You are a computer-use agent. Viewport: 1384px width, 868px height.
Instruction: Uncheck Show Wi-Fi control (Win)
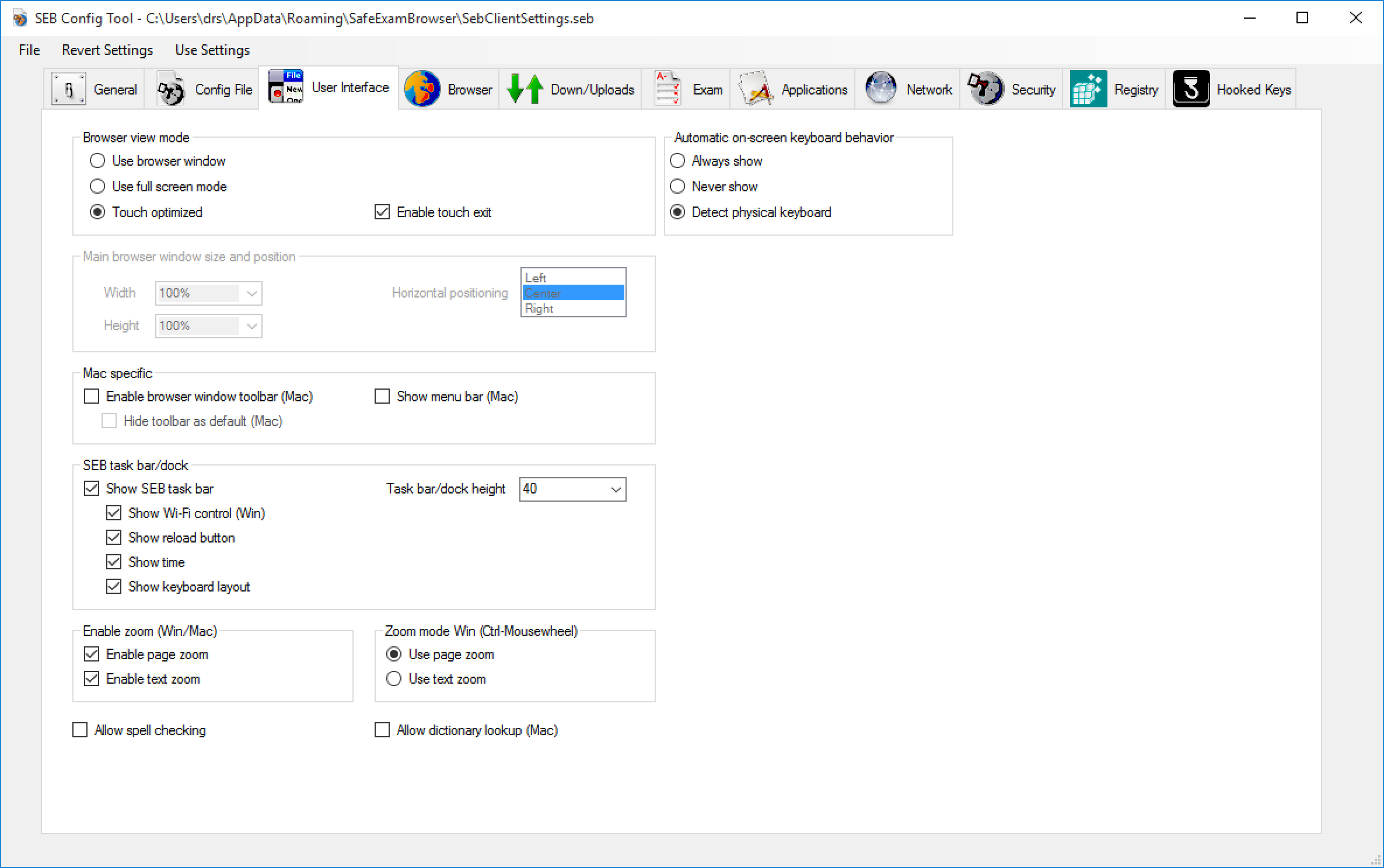click(x=114, y=513)
